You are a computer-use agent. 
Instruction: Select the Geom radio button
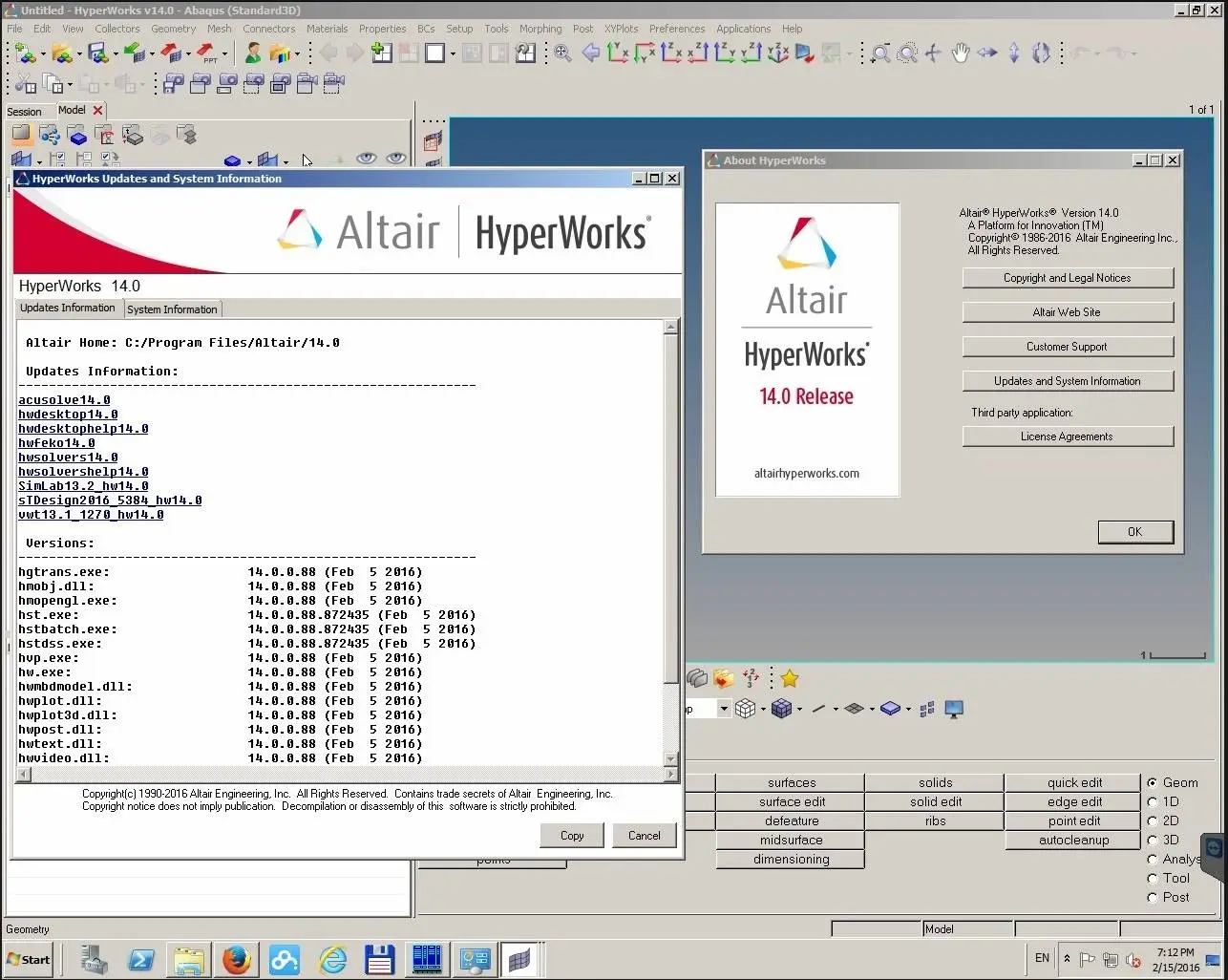coord(1153,782)
